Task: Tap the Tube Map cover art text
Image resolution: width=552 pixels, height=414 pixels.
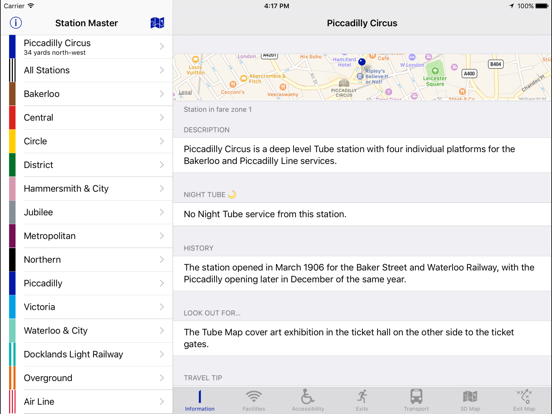Action: coord(349,338)
